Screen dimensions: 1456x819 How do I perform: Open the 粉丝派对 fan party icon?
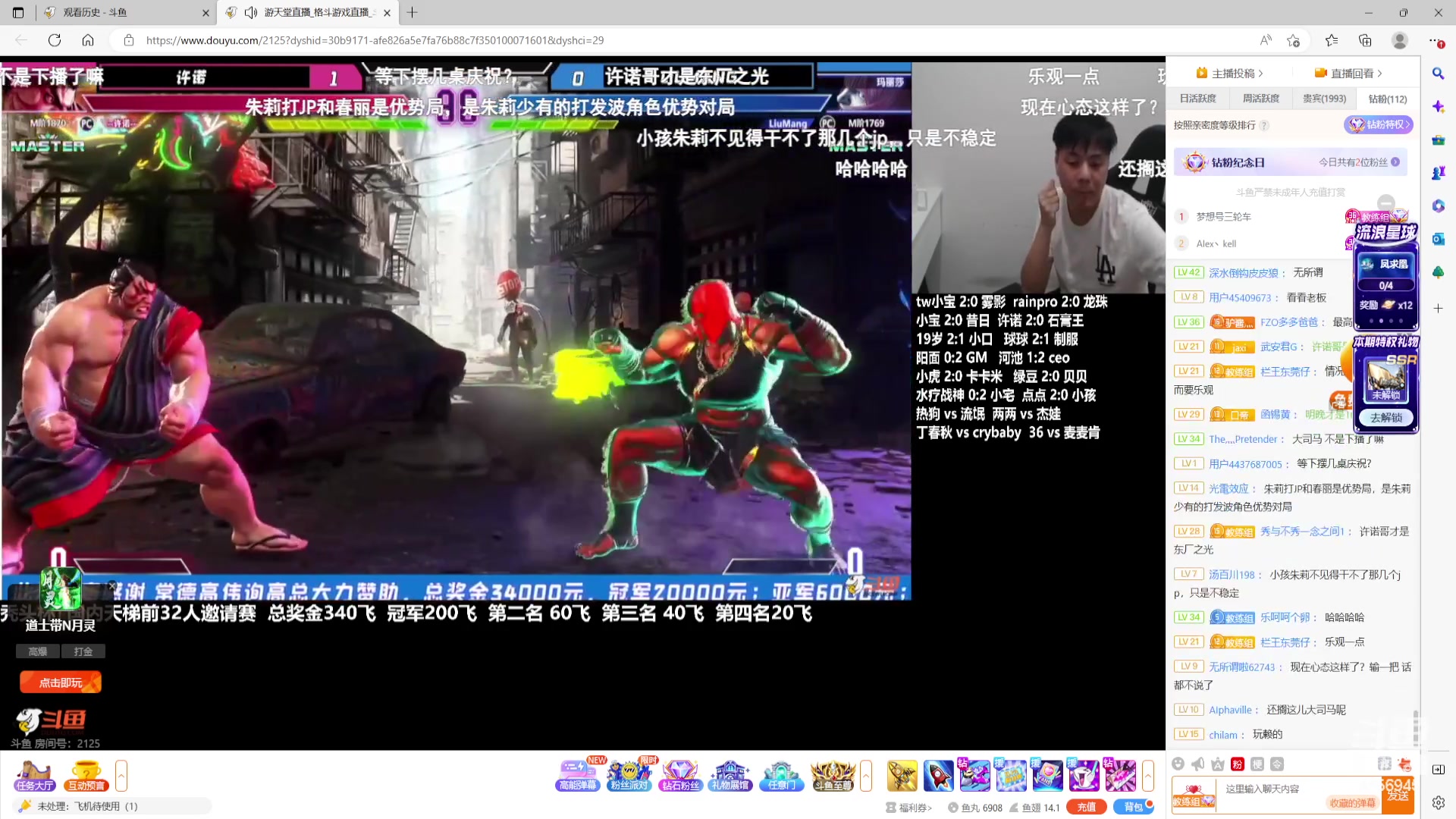(x=629, y=776)
